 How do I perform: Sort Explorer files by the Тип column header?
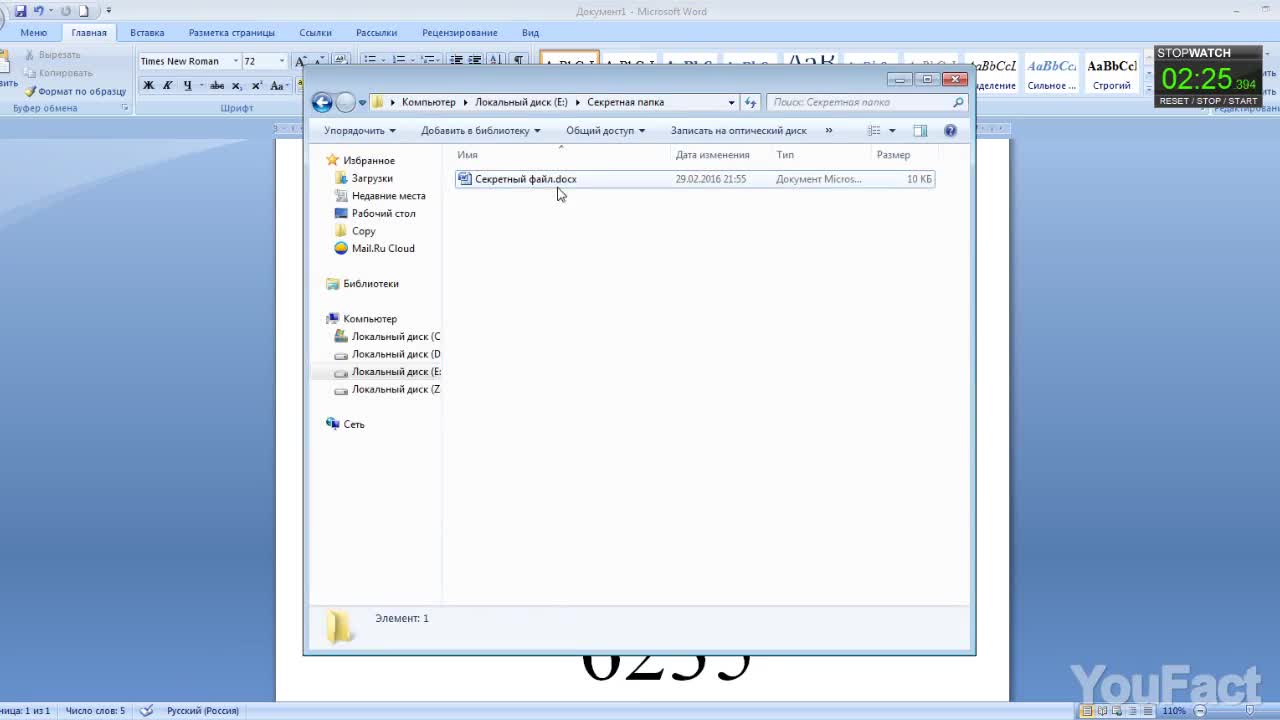coord(821,155)
